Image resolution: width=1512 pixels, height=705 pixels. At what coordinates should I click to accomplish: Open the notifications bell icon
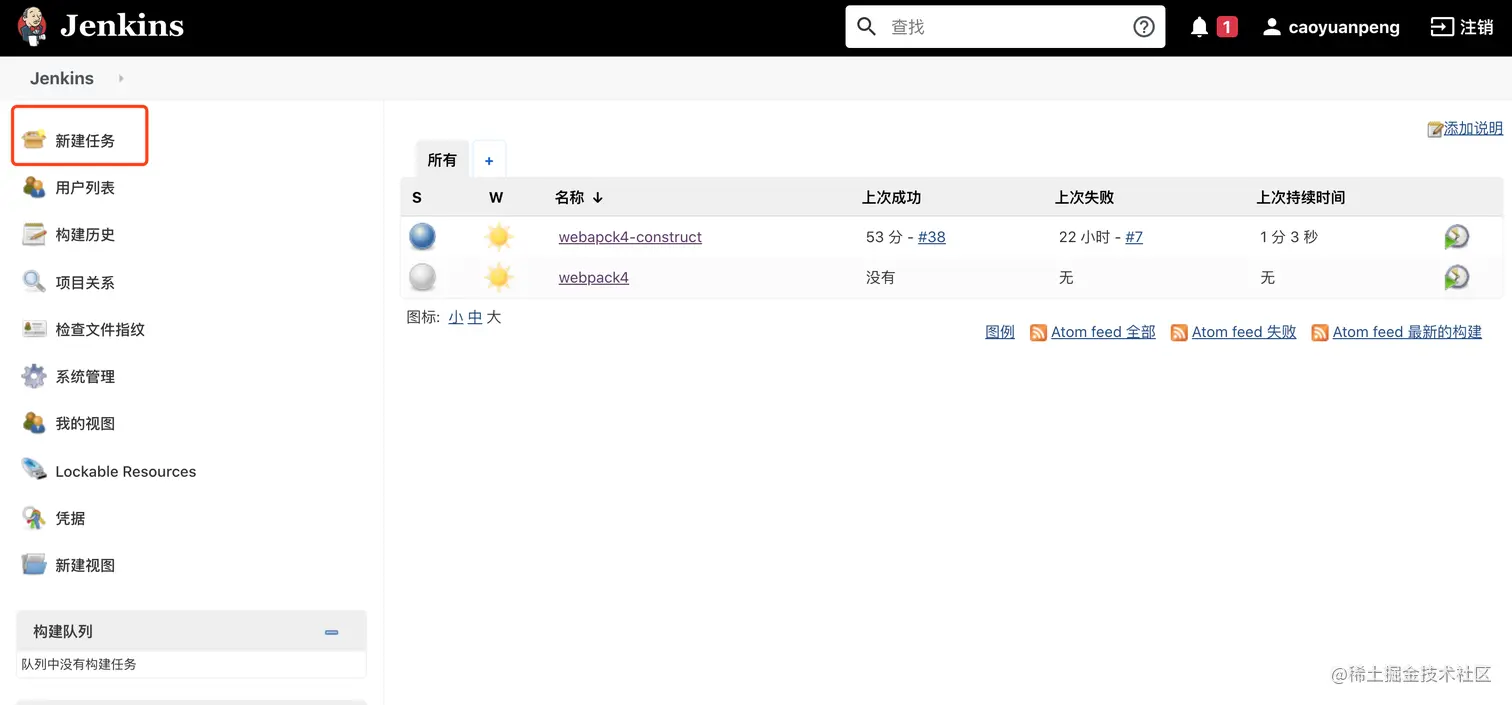click(1199, 27)
